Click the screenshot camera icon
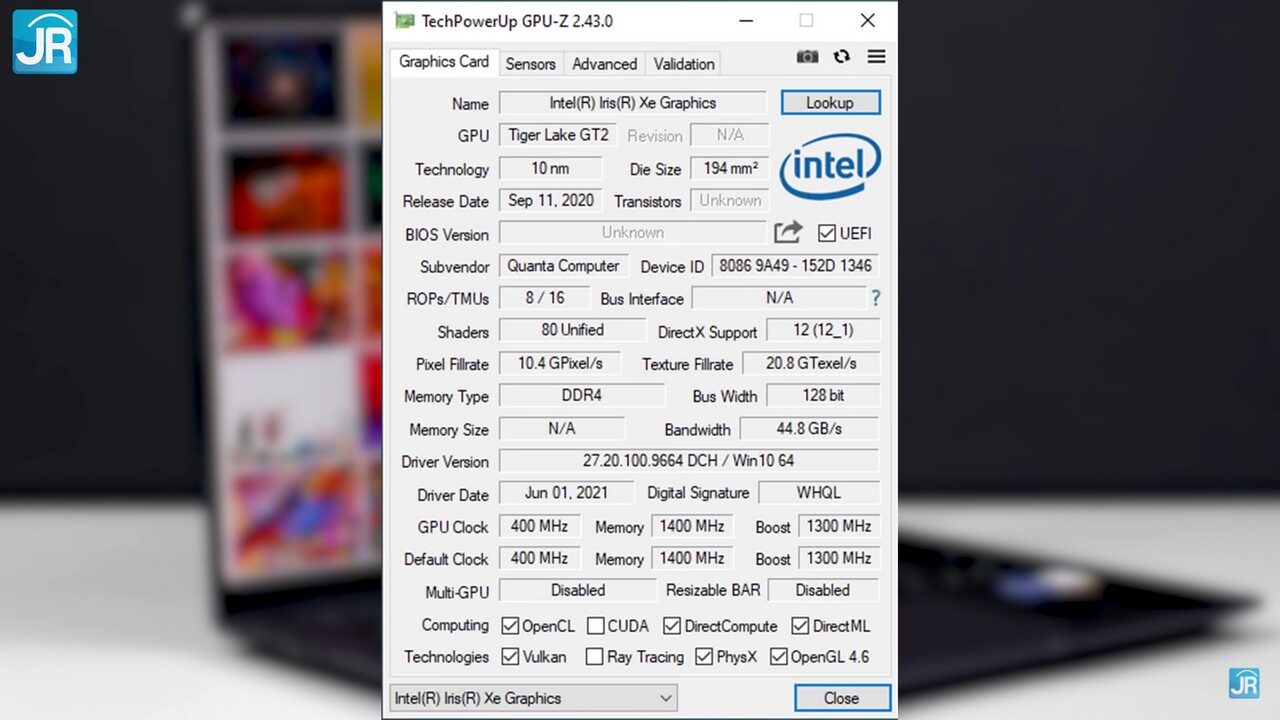 point(807,57)
